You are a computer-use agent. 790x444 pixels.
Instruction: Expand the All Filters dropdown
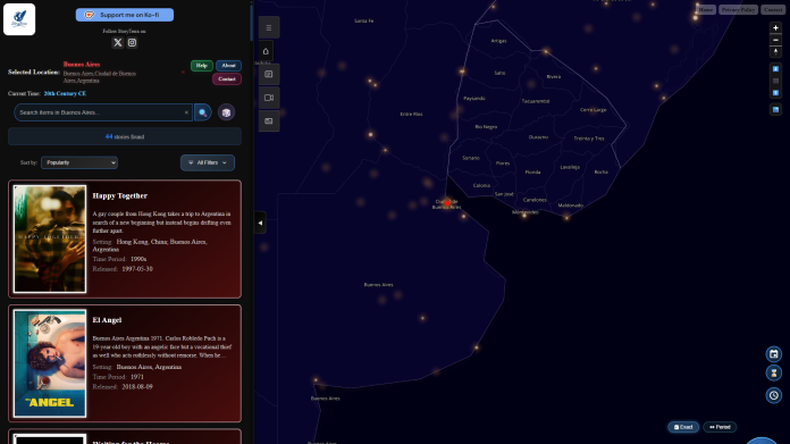point(208,162)
